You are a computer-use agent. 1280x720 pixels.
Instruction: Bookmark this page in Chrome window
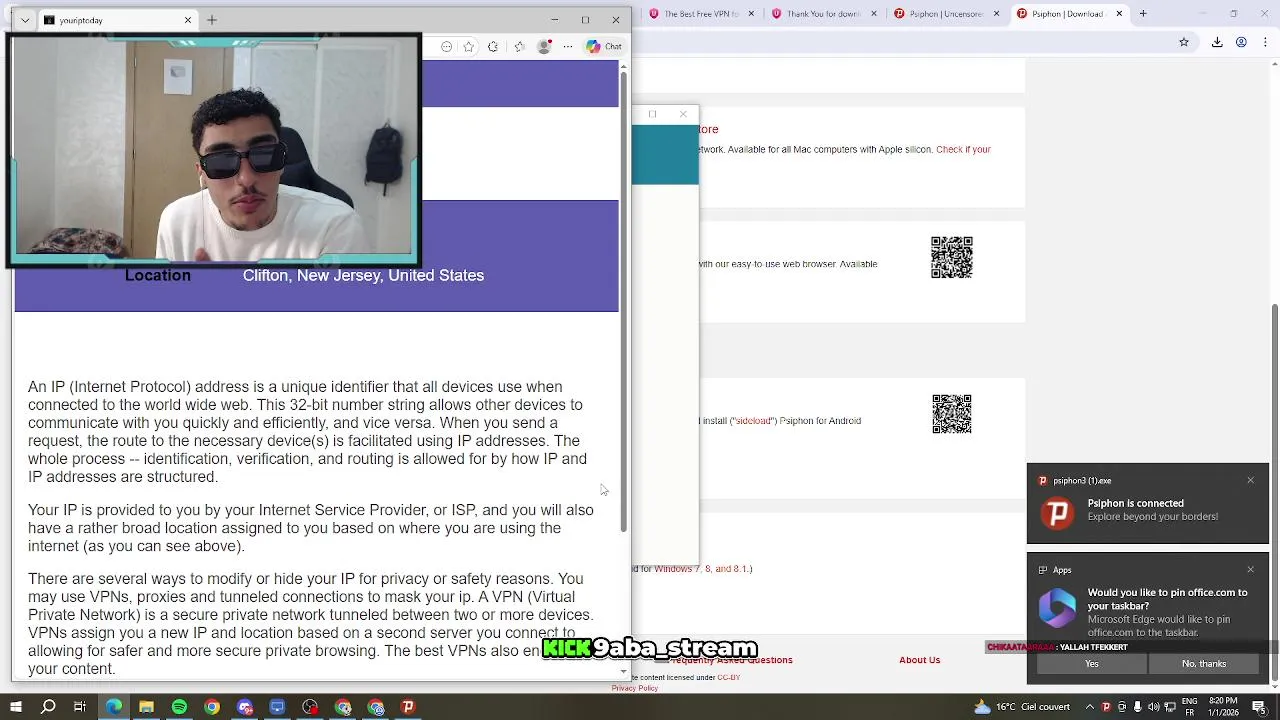tap(1184, 42)
